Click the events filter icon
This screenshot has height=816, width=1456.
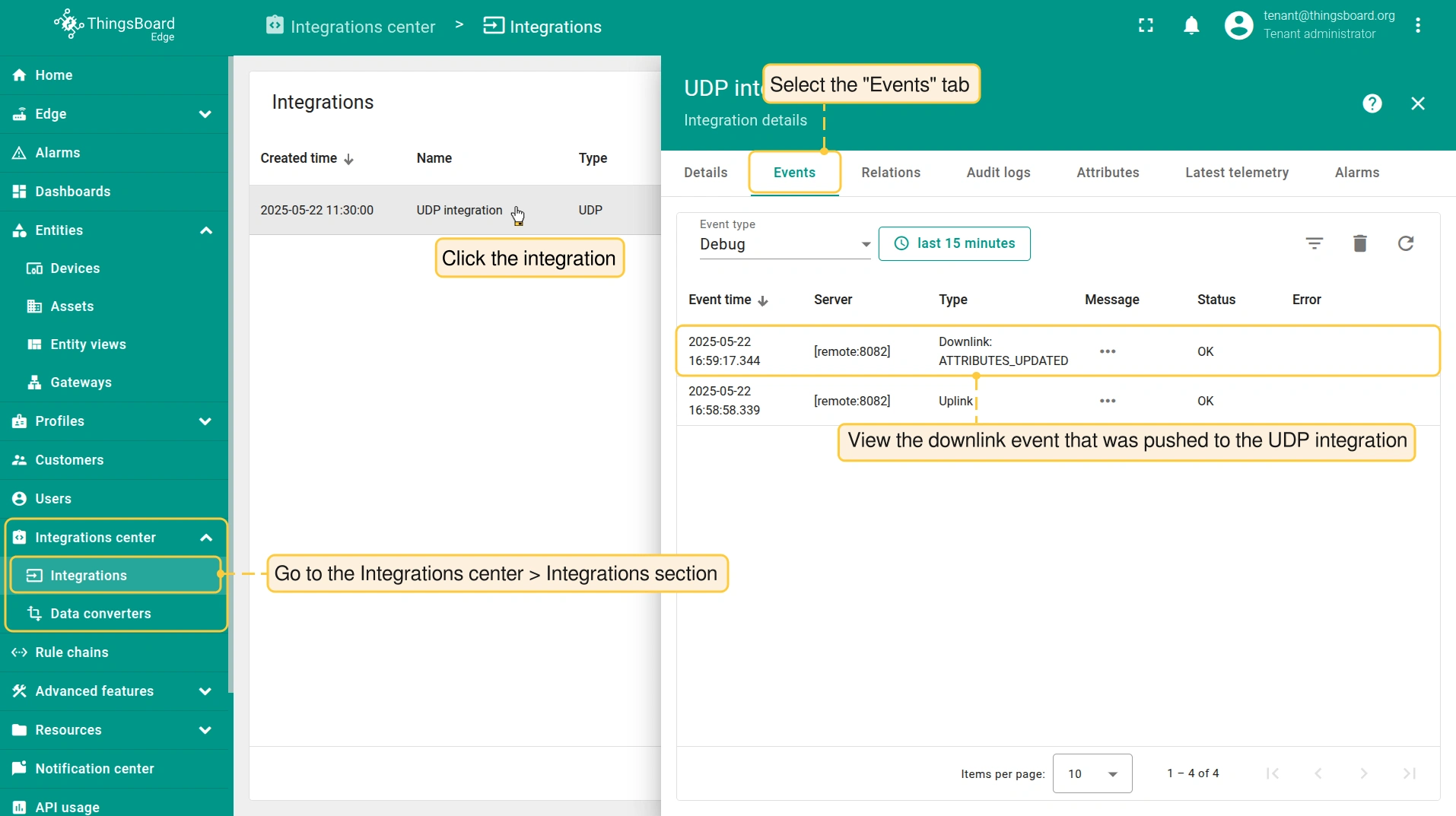(x=1314, y=243)
